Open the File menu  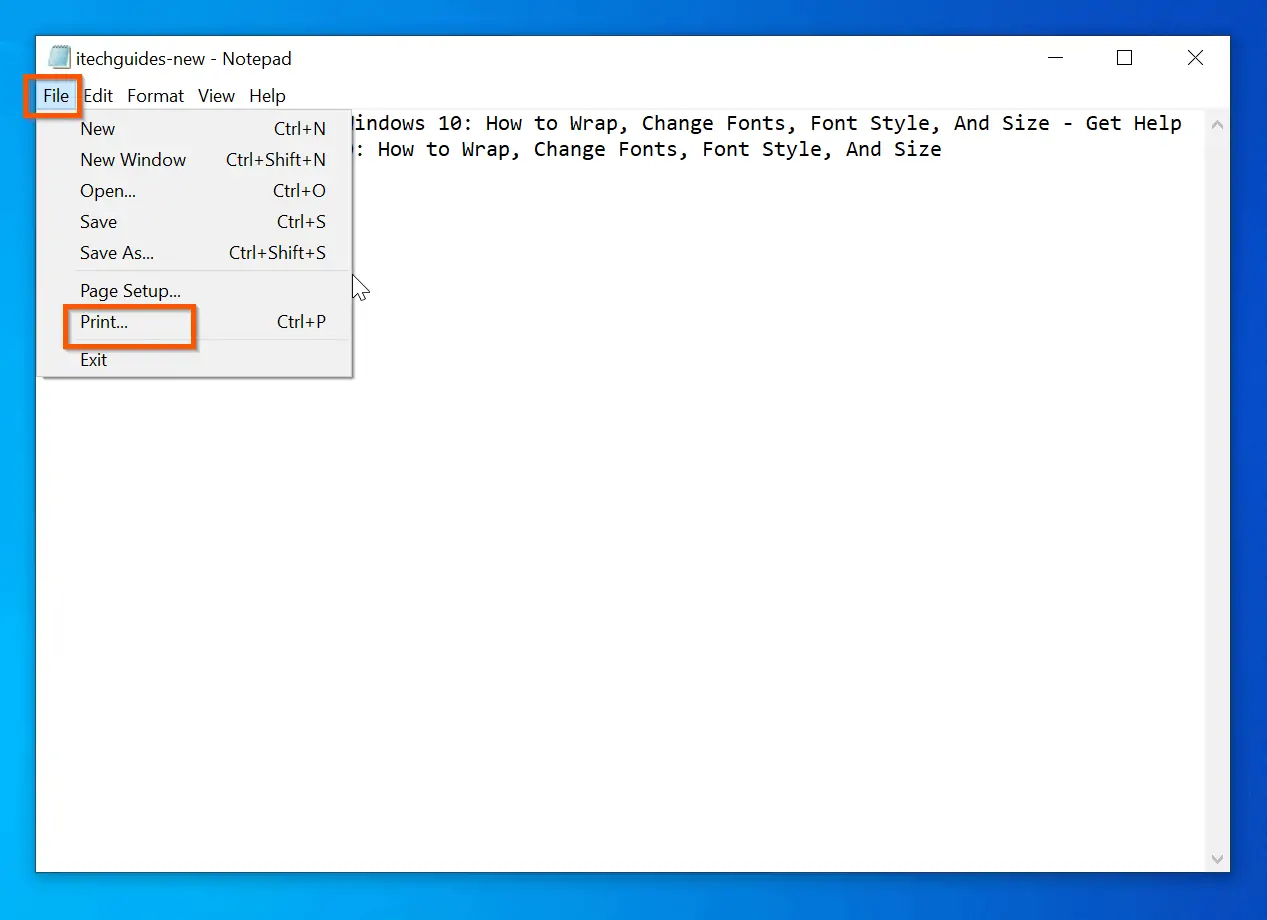click(56, 96)
